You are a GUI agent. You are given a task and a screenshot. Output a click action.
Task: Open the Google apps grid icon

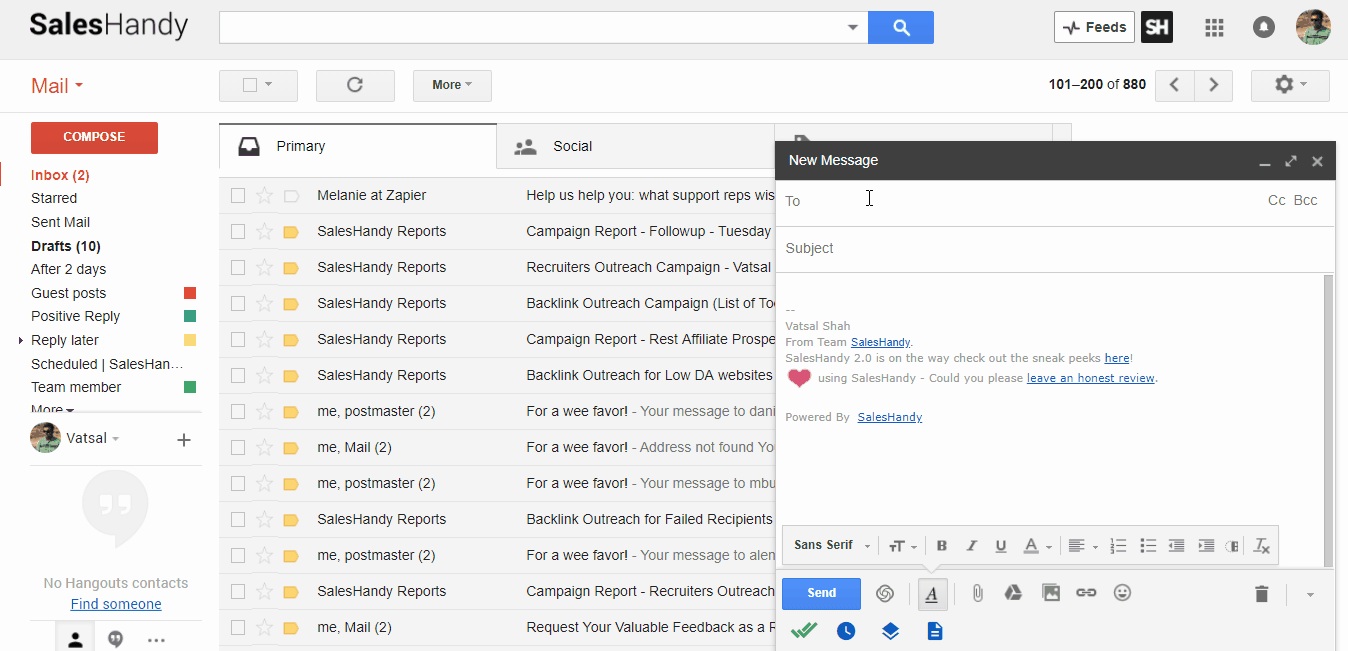[1214, 28]
